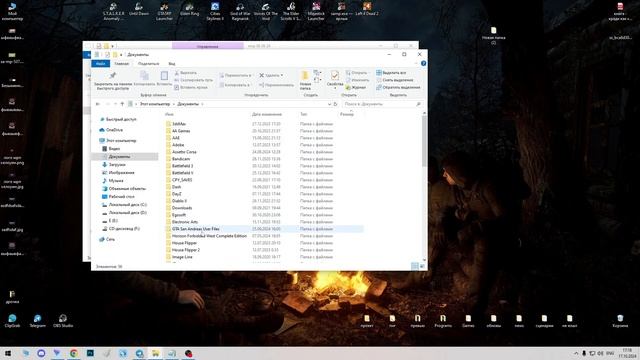Click the blue help question mark icon

click(x=423, y=63)
